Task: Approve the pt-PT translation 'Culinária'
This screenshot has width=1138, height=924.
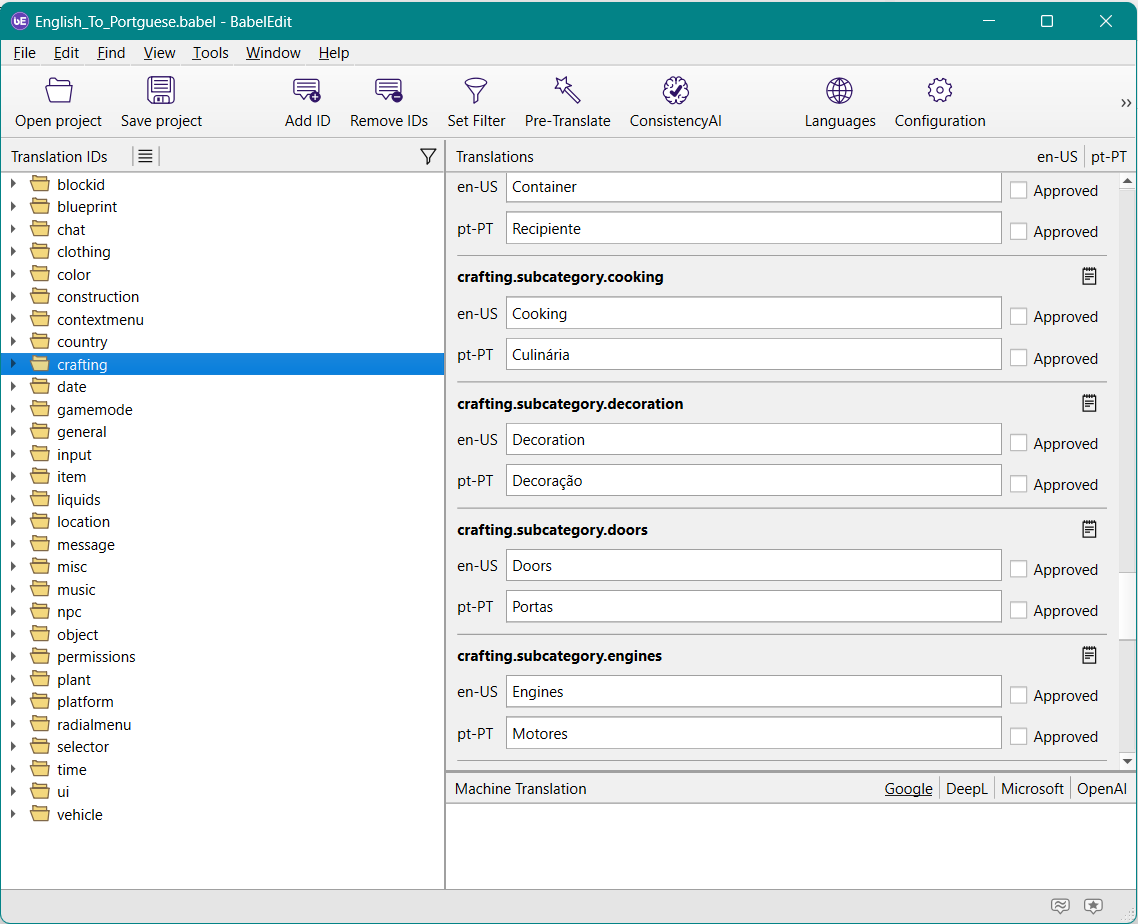Action: [x=1019, y=358]
